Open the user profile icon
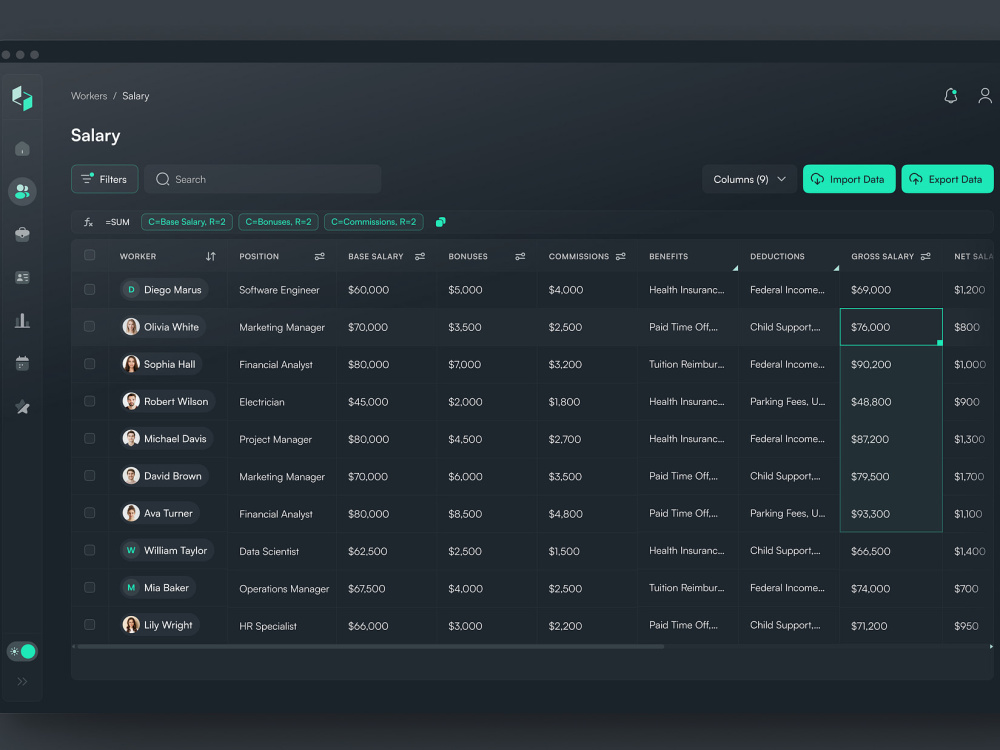The width and height of the screenshot is (1000, 750). tap(985, 96)
